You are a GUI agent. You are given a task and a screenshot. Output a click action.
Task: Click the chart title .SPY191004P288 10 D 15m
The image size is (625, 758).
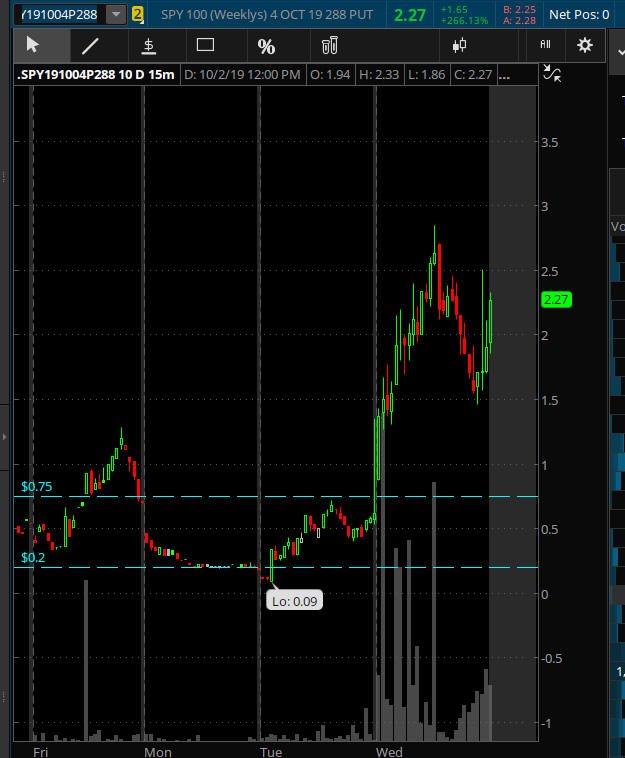pyautogui.click(x=96, y=75)
